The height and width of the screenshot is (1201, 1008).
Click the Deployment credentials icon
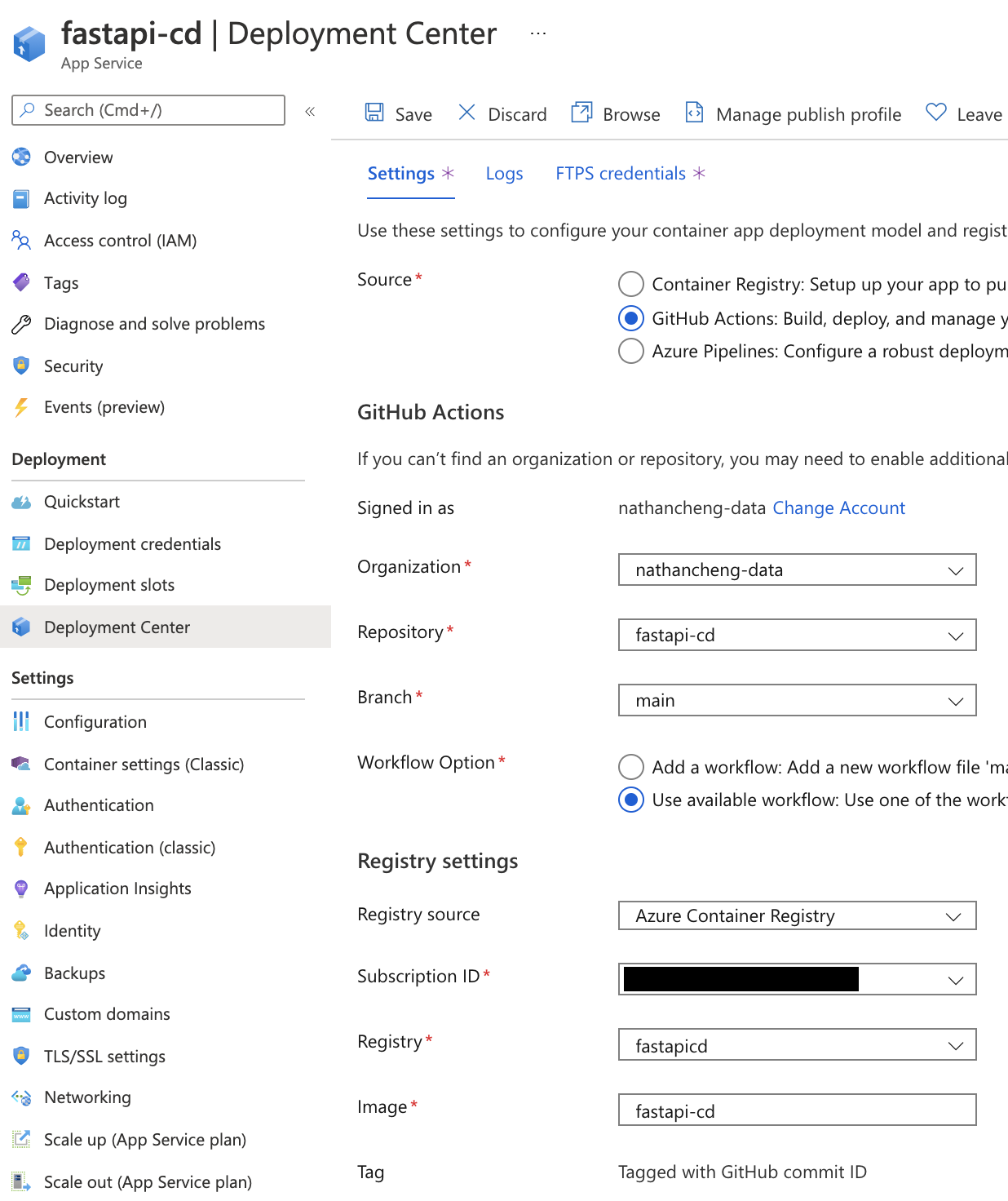point(21,543)
